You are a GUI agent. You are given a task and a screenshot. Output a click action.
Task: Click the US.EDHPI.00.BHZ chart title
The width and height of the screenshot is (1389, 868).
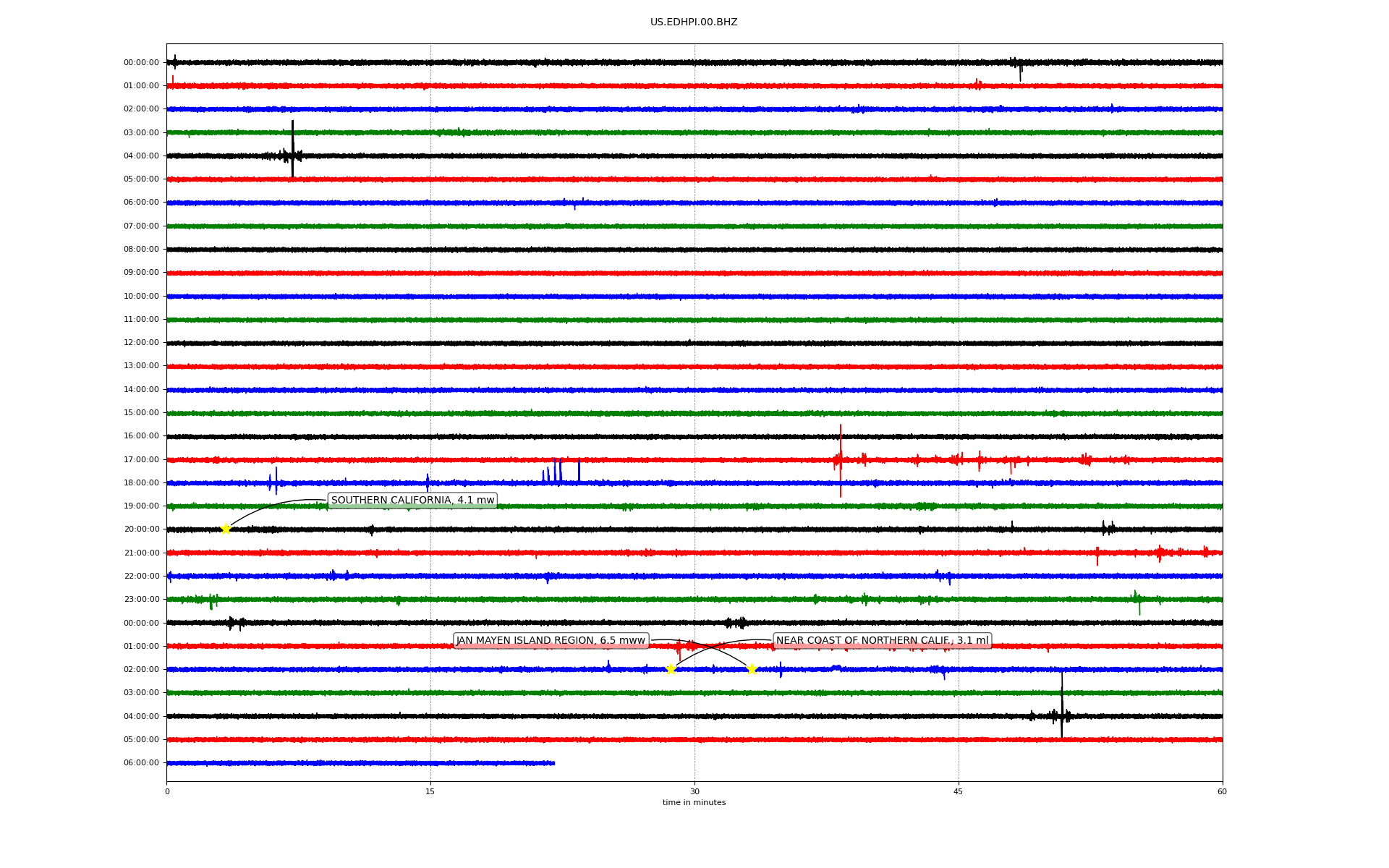(694, 22)
